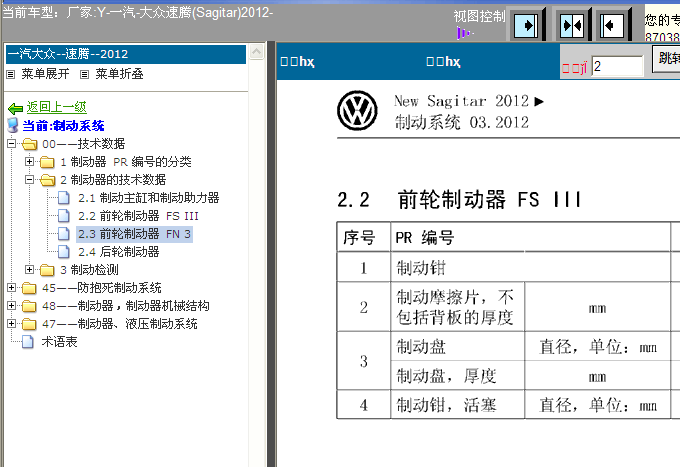Click the view control center-split arrows icon
Image resolution: width=680 pixels, height=467 pixels.
click(x=572, y=26)
